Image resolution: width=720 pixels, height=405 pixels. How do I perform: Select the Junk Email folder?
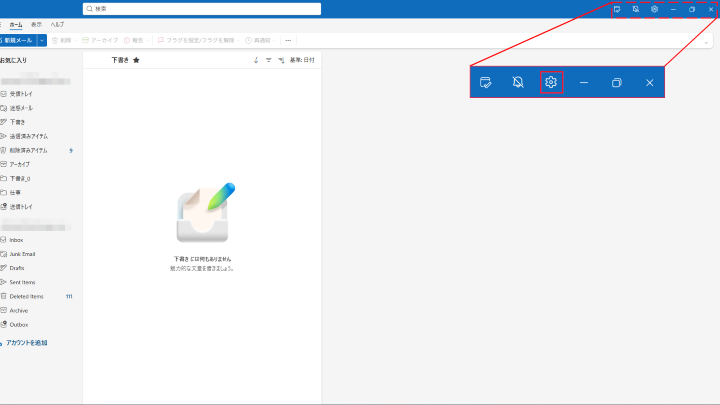24,254
